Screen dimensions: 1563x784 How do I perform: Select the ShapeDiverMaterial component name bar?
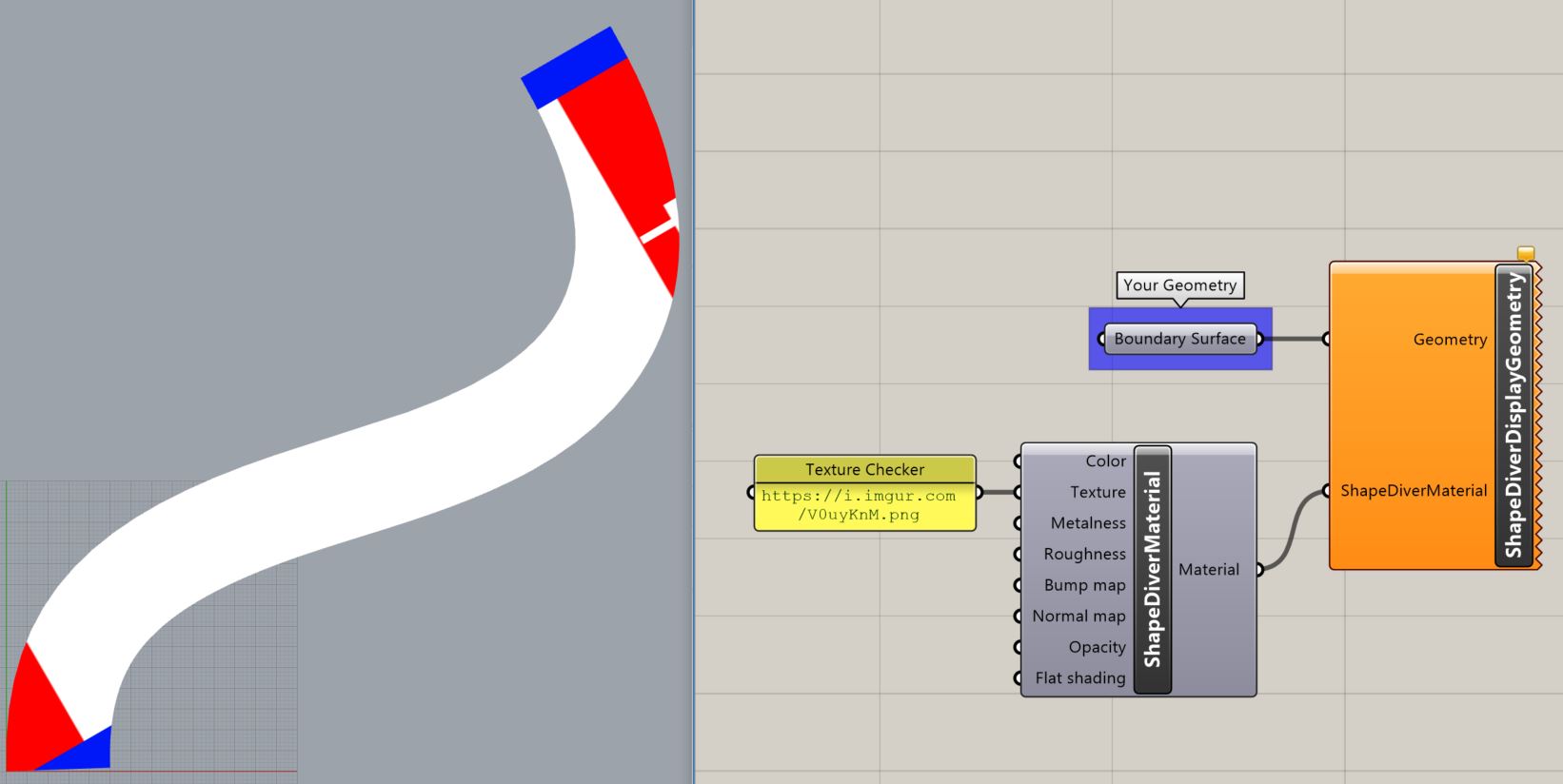[x=1153, y=569]
